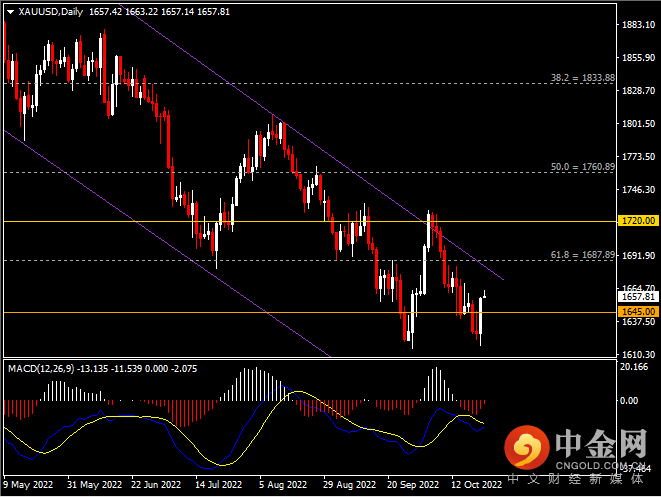Viewport: 661px width, 497px height.
Task: Click the OHLC values 1657.42 1663.22 1657.14 1657.81
Action: 159,12
